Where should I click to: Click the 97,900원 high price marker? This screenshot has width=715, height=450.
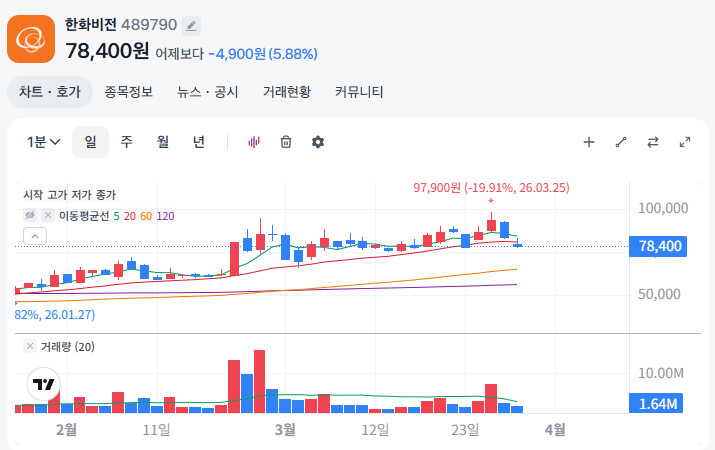491,187
